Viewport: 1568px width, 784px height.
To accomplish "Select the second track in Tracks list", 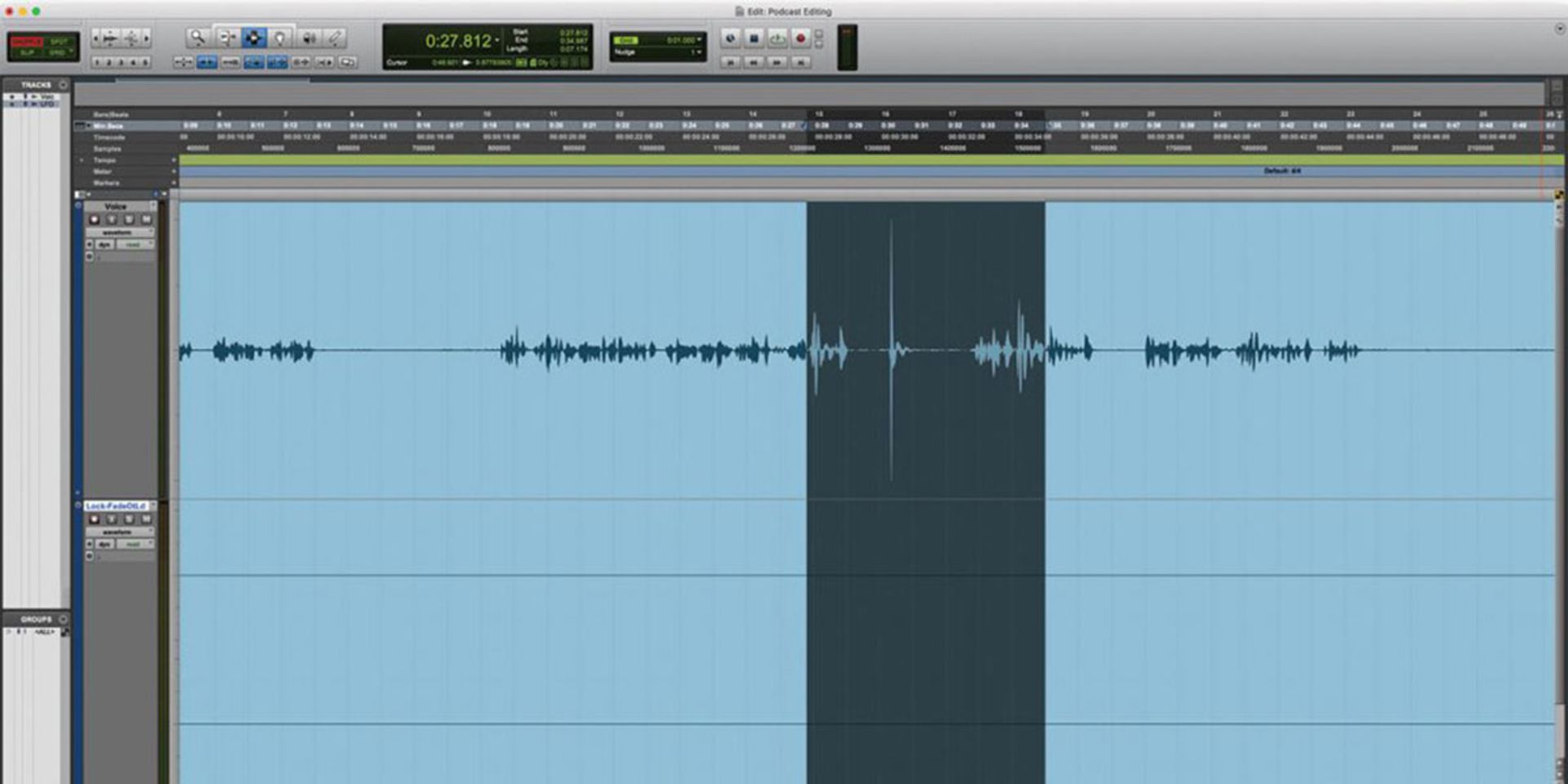I will (47, 105).
